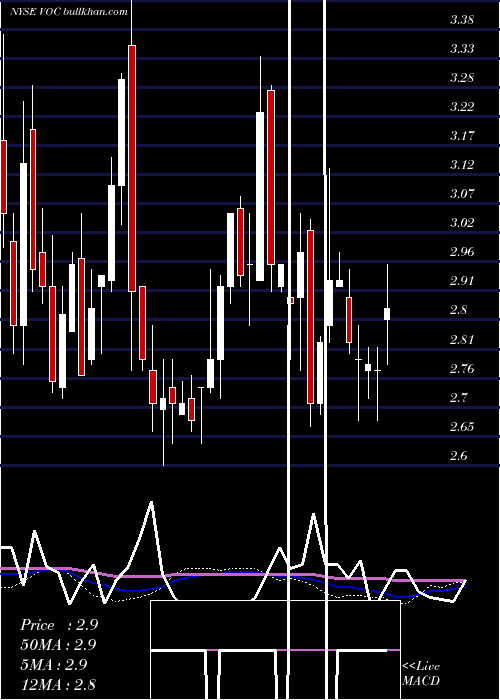This screenshot has height=700, width=500.
Task: Click the tallest red candlestick reaching 3.33
Action: coord(132,168)
